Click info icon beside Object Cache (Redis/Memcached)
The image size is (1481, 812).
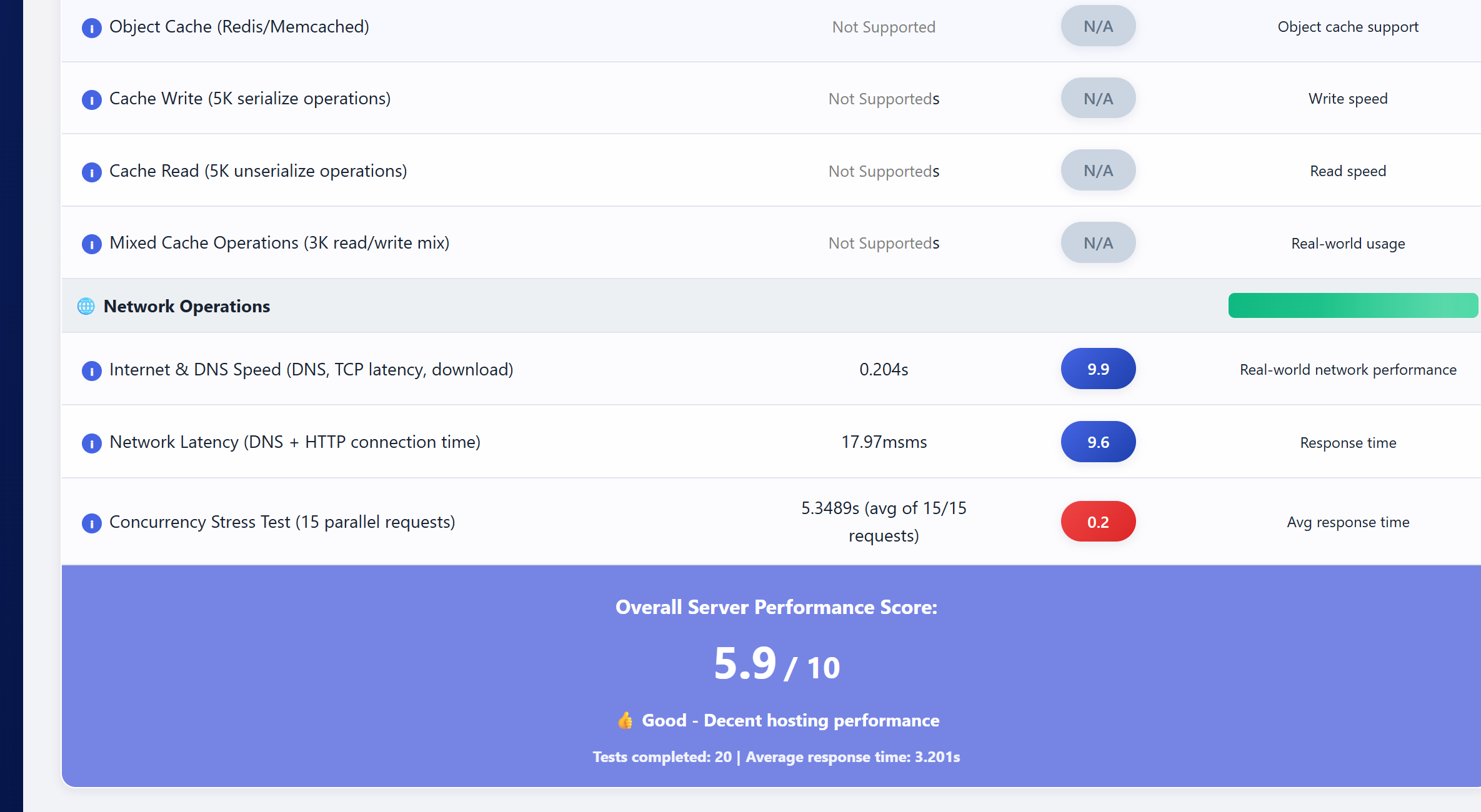pos(92,28)
